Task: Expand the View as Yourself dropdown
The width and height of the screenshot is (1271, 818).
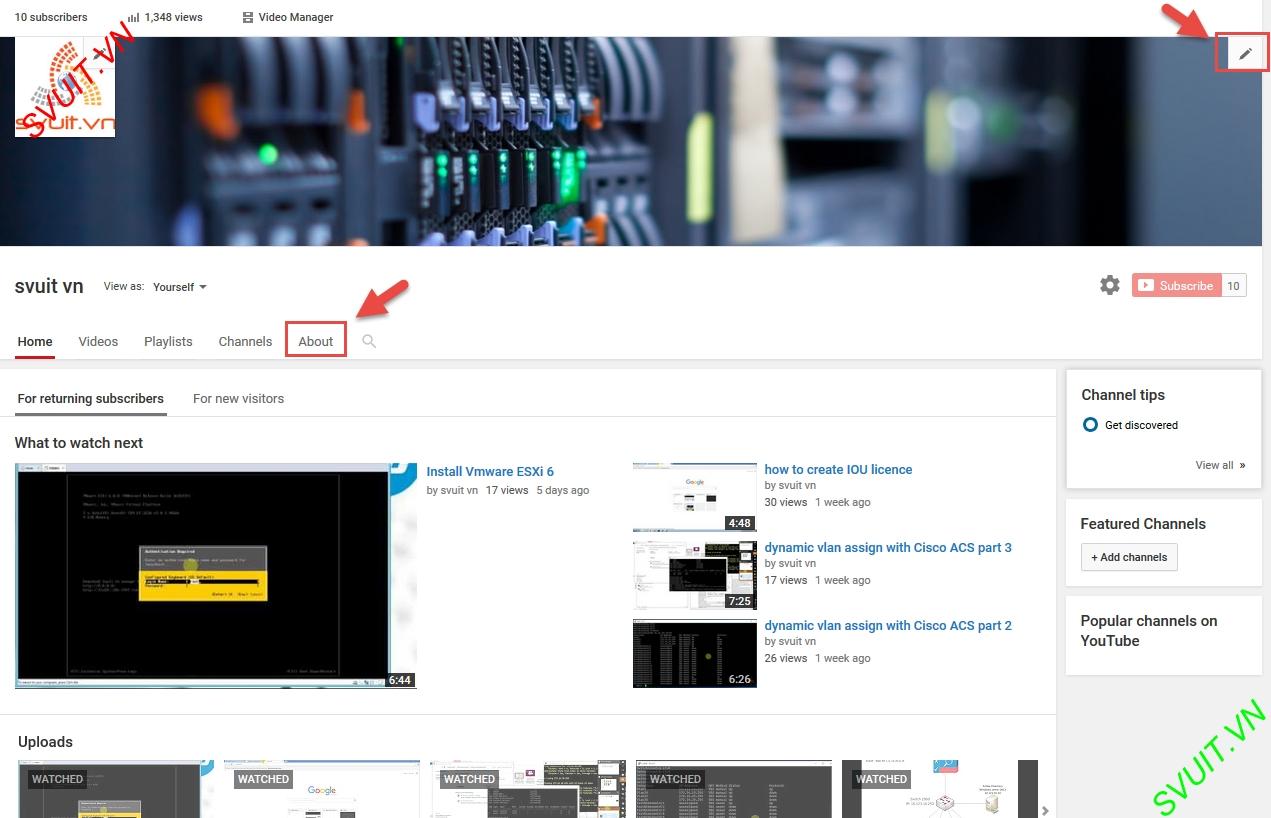Action: (180, 287)
